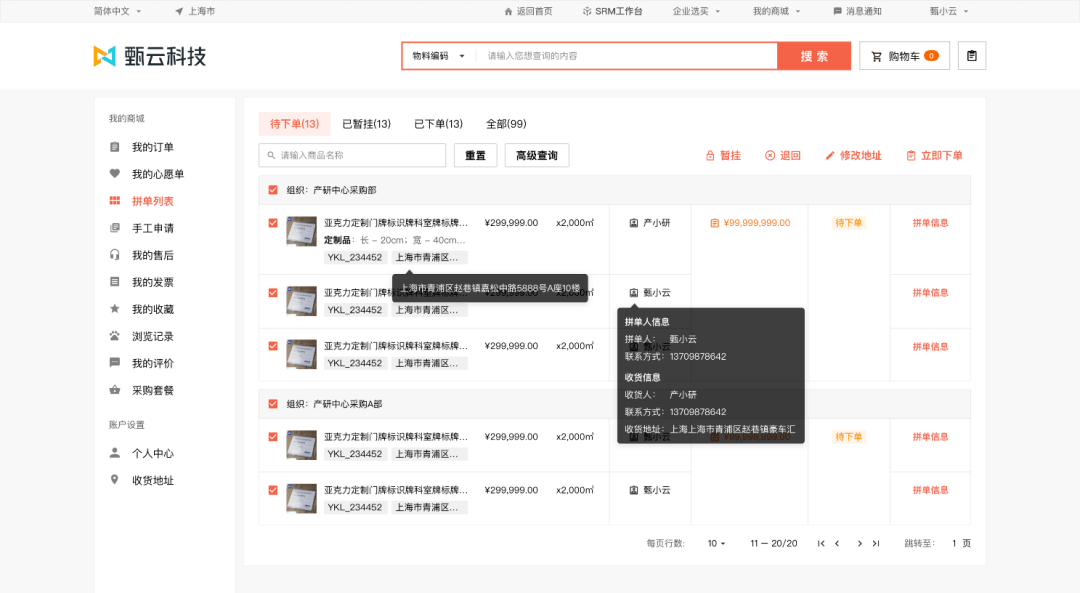This screenshot has width=1080, height=593.
Task: Toggle the 产研中心采购A部 group checkbox
Action: point(273,404)
